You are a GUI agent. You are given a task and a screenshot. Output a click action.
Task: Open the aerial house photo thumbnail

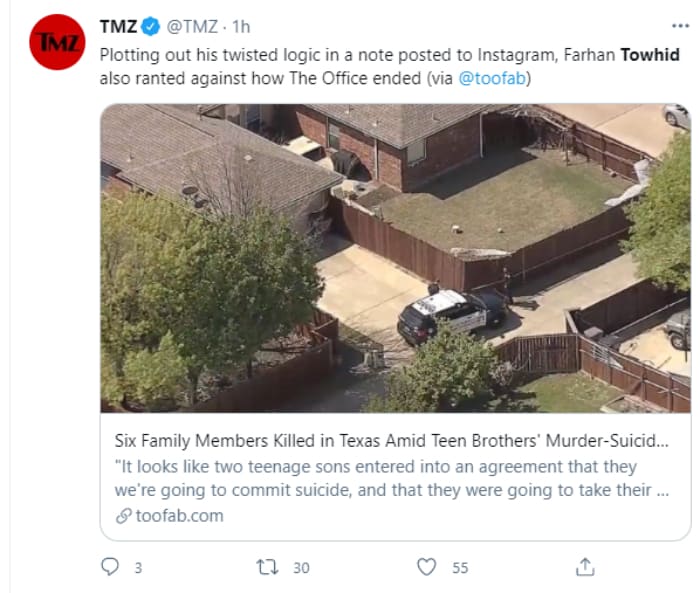coord(395,258)
